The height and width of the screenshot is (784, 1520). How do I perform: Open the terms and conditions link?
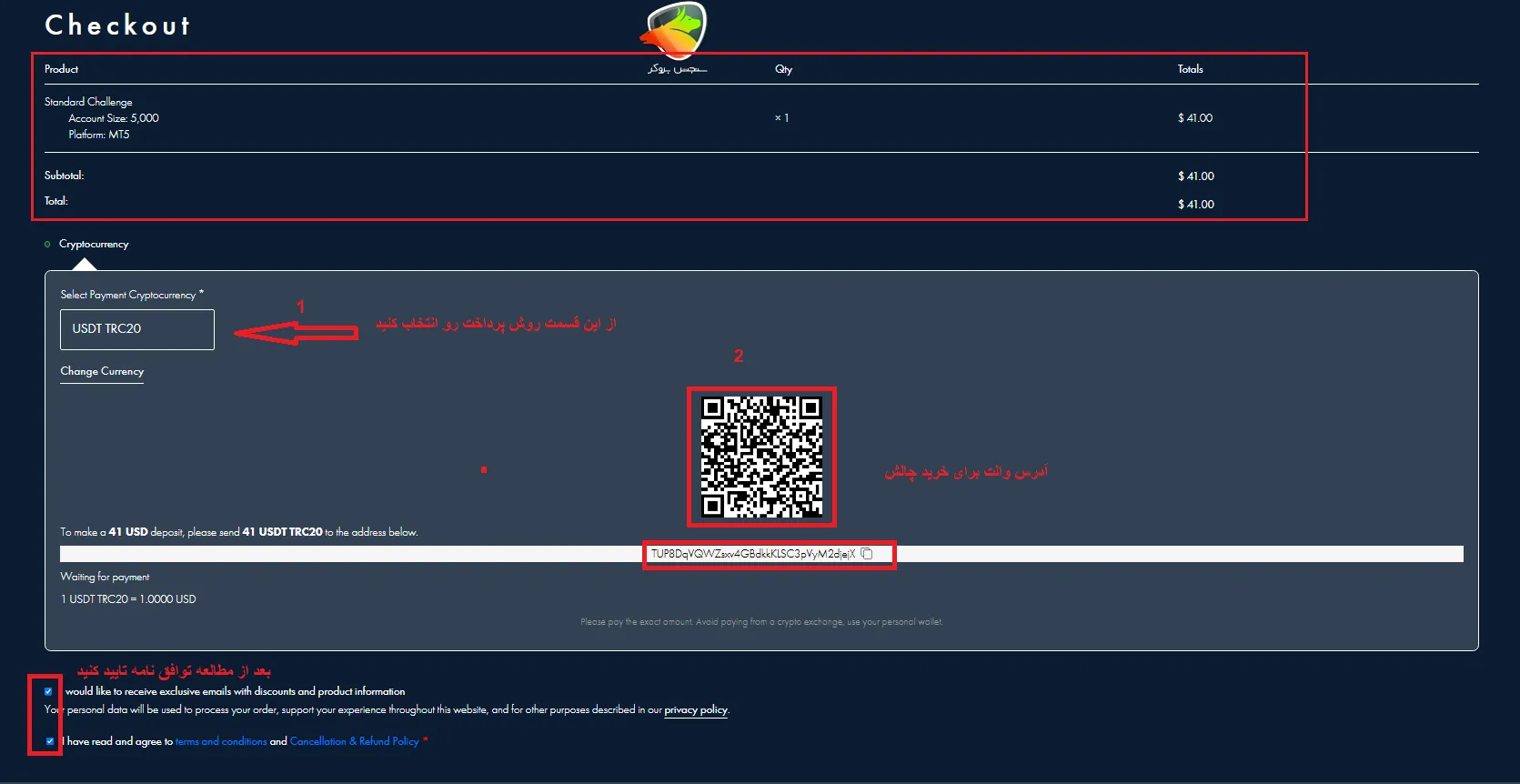click(221, 741)
